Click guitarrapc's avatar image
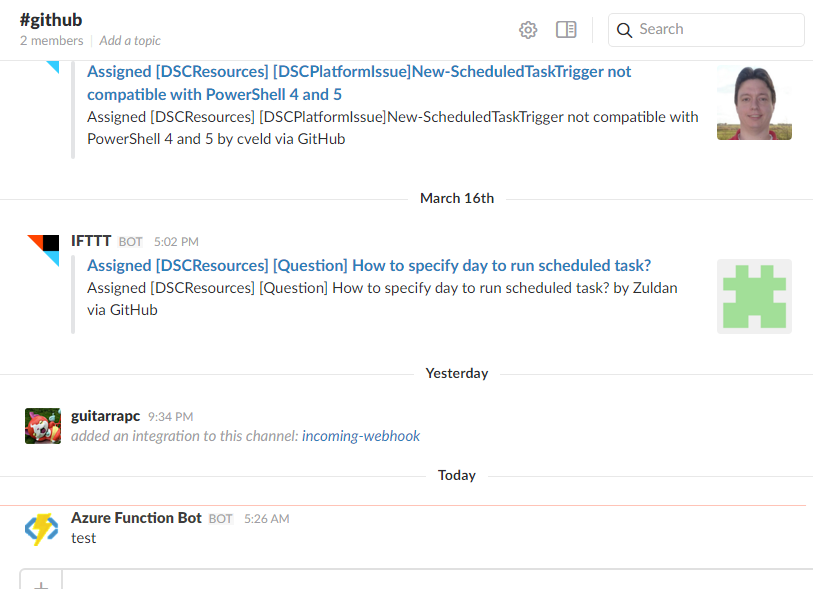 (x=43, y=426)
